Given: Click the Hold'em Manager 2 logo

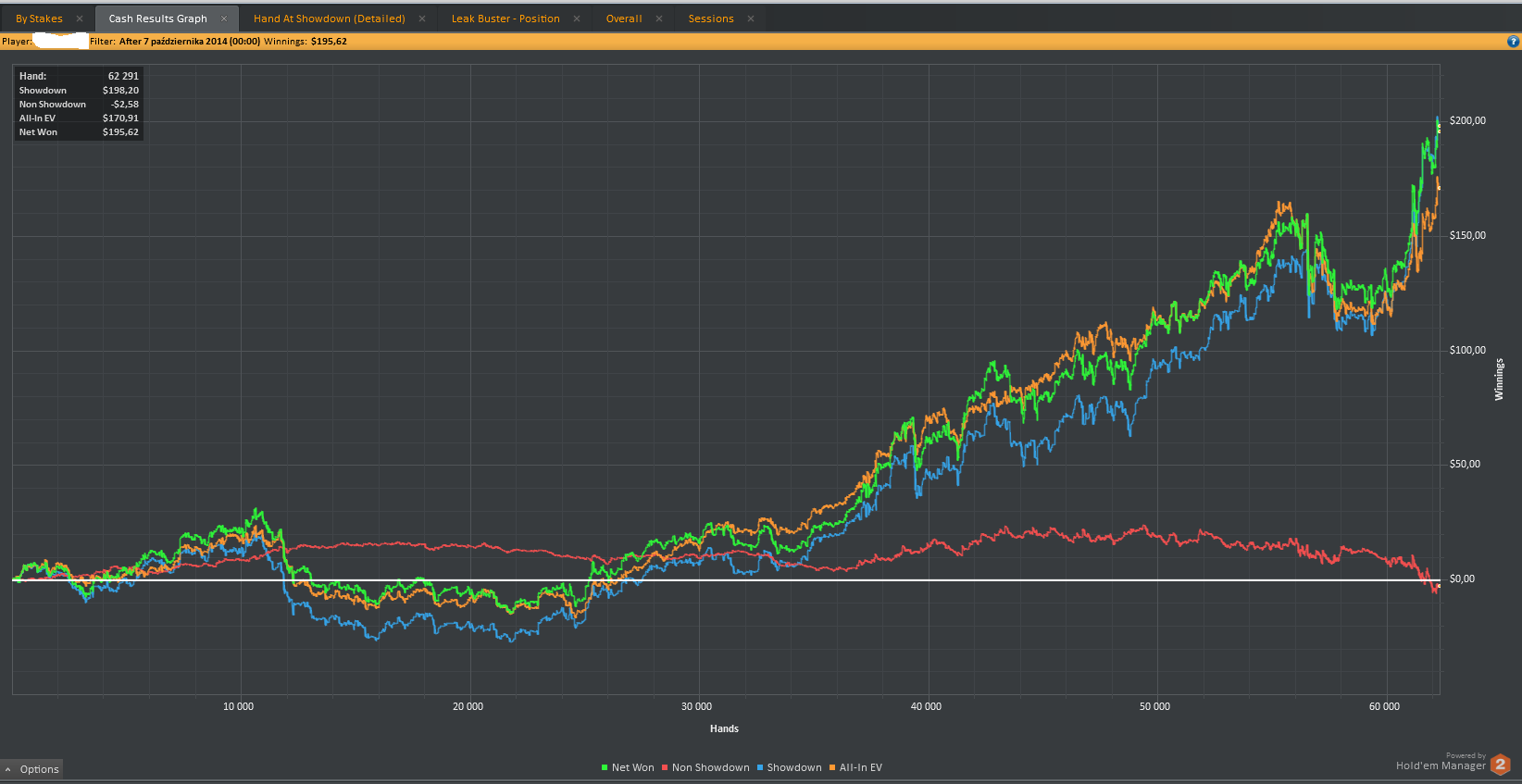Looking at the screenshot, I should click(x=1500, y=765).
